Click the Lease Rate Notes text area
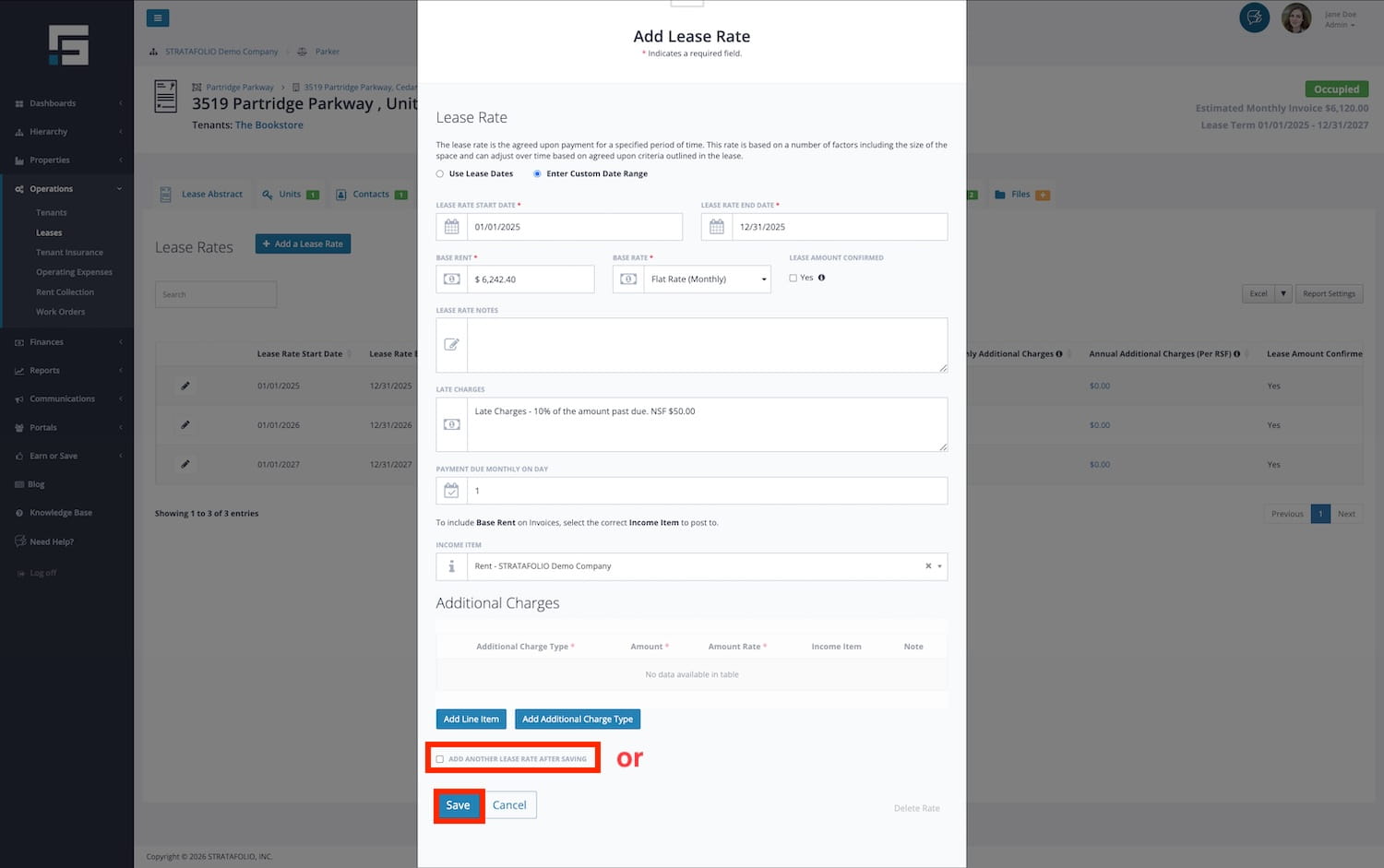This screenshot has width=1384, height=868. [706, 345]
